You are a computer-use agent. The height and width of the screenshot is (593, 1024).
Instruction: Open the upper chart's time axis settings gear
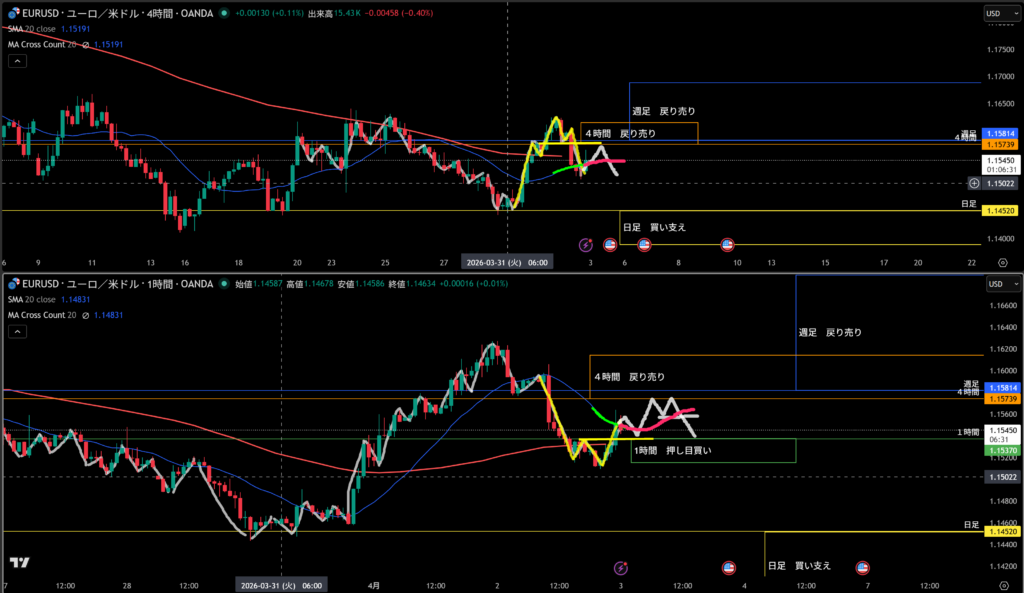pyautogui.click(x=1003, y=262)
